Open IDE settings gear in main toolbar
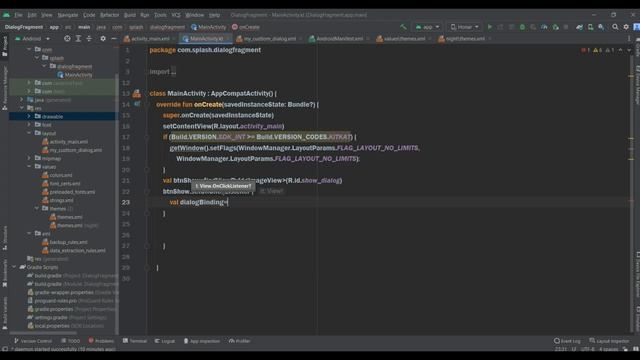 pyautogui.click(x=626, y=27)
